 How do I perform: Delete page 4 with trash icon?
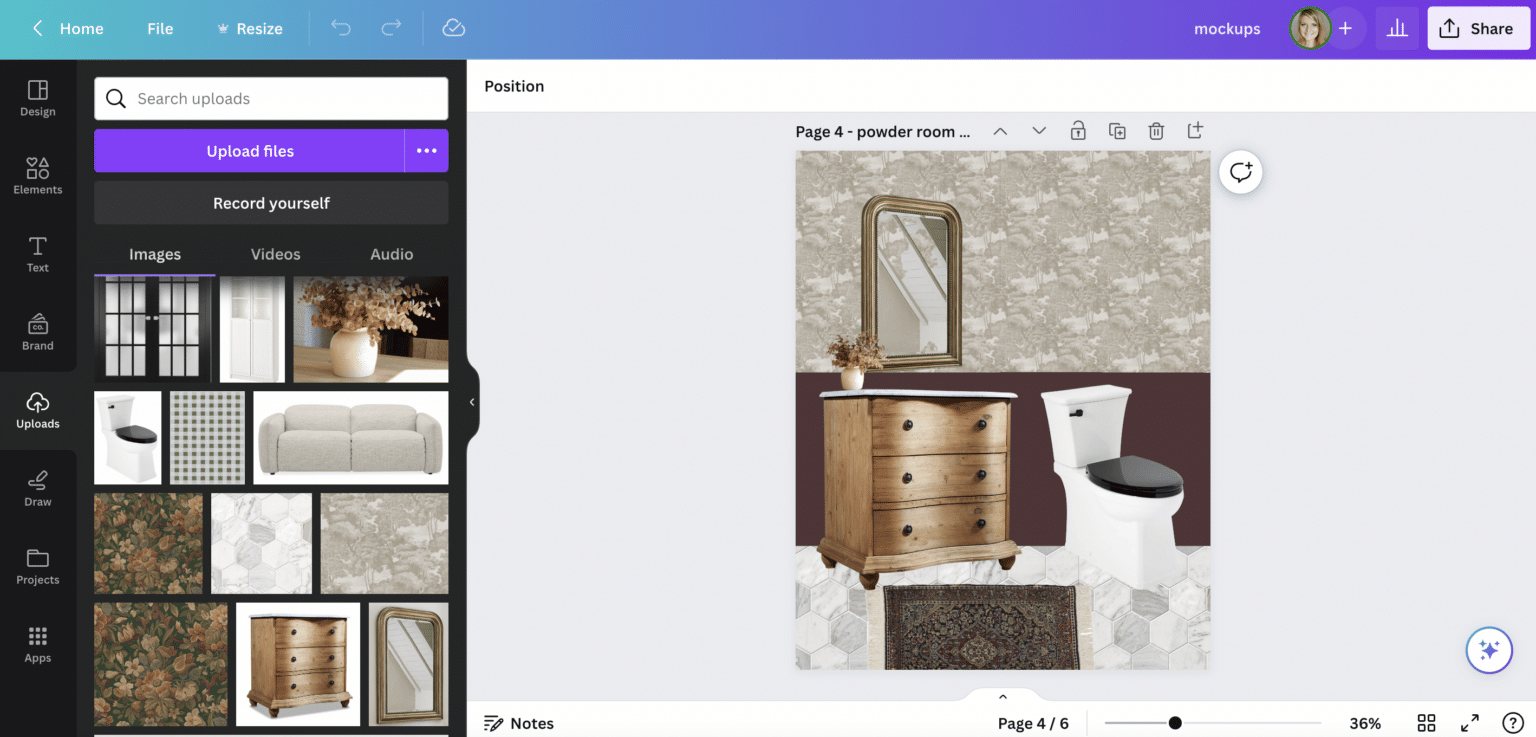point(1156,130)
